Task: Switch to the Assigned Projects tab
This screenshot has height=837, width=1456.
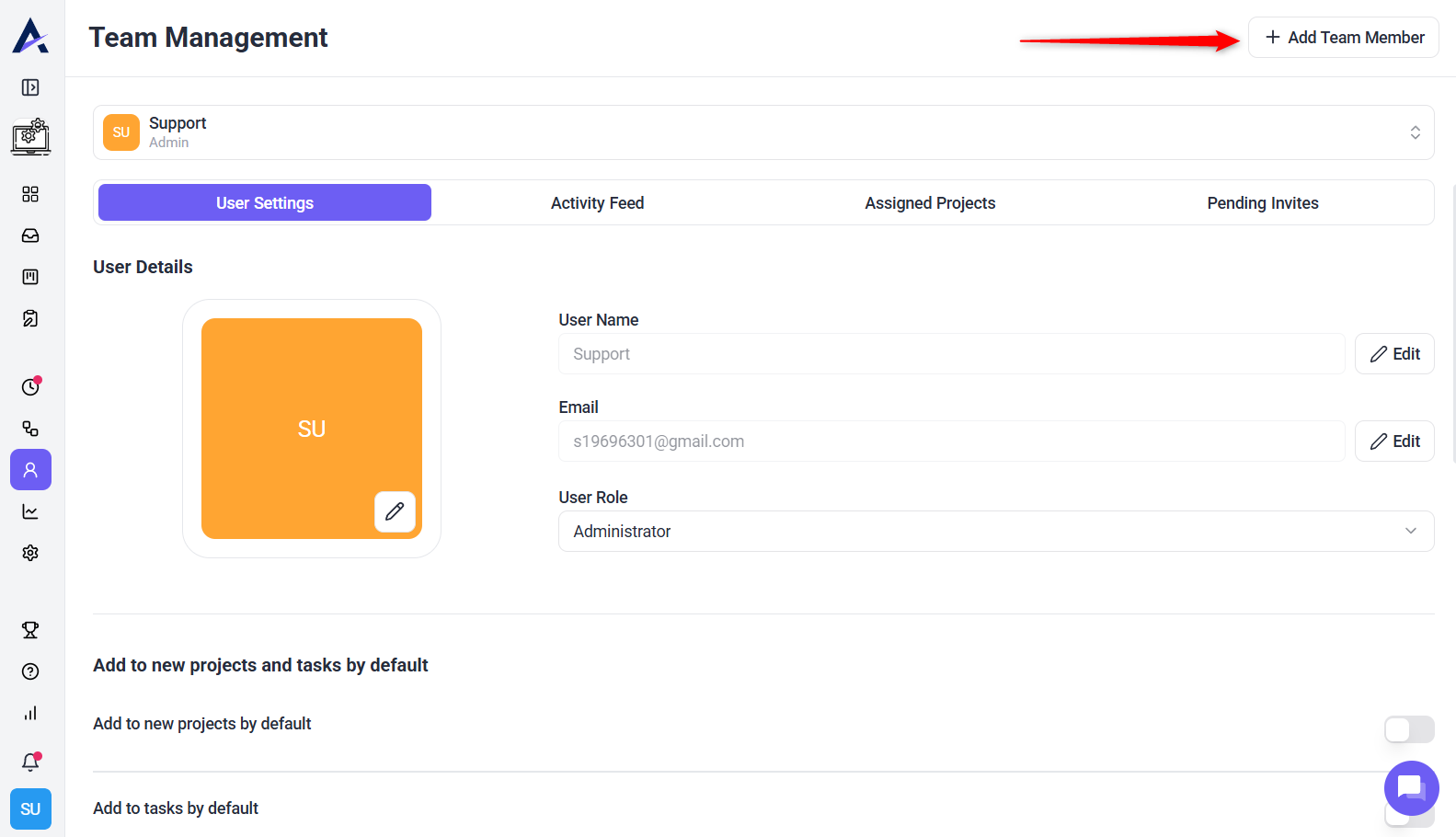Action: (x=930, y=203)
